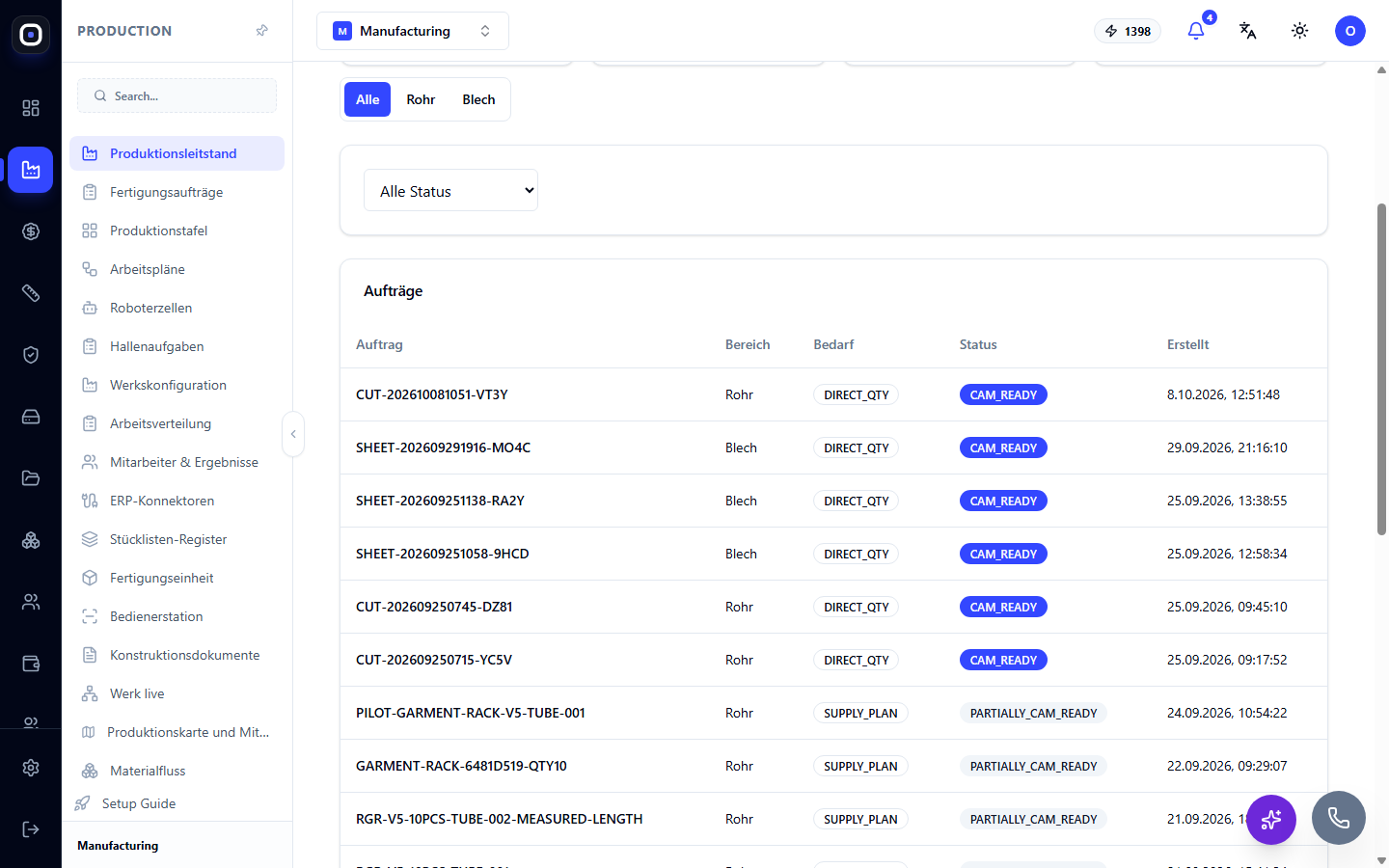Open the Alle Status filter dropdown

click(450, 191)
